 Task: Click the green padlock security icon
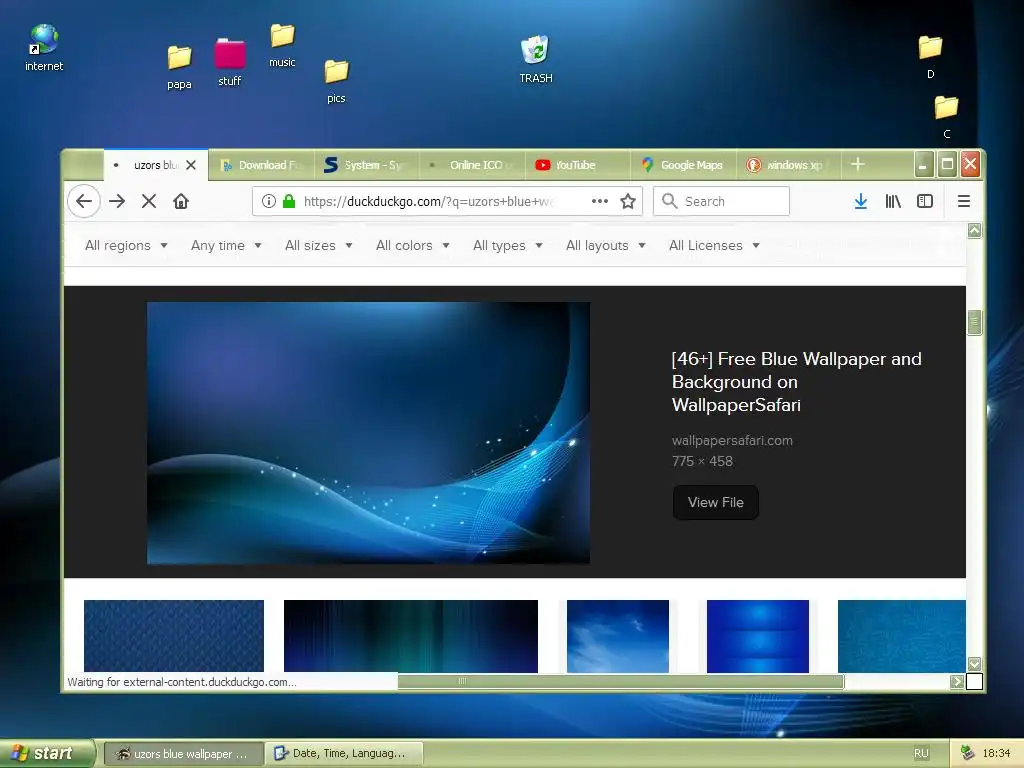tap(289, 201)
